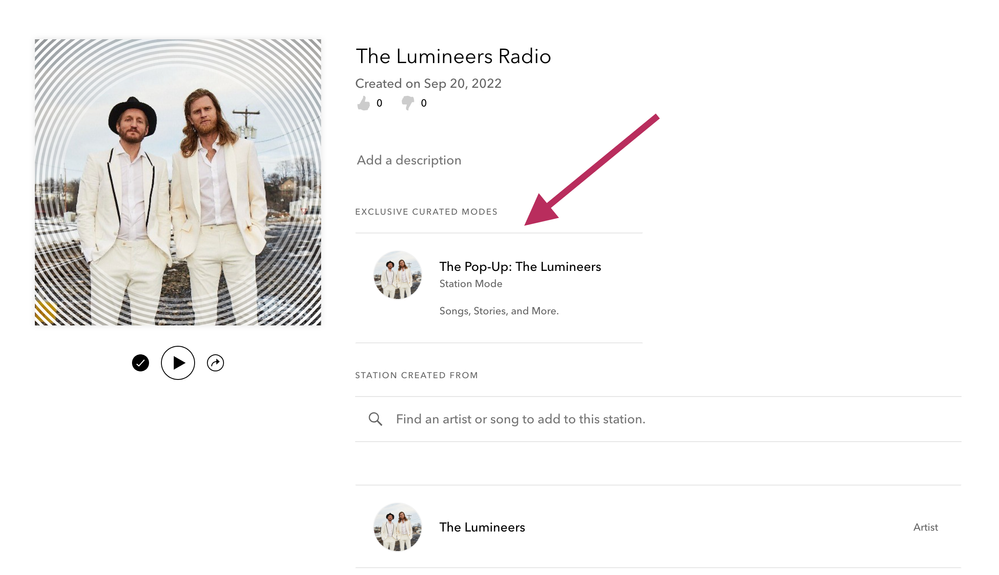Click the thumbs down icon
The height and width of the screenshot is (575, 999).
407,103
